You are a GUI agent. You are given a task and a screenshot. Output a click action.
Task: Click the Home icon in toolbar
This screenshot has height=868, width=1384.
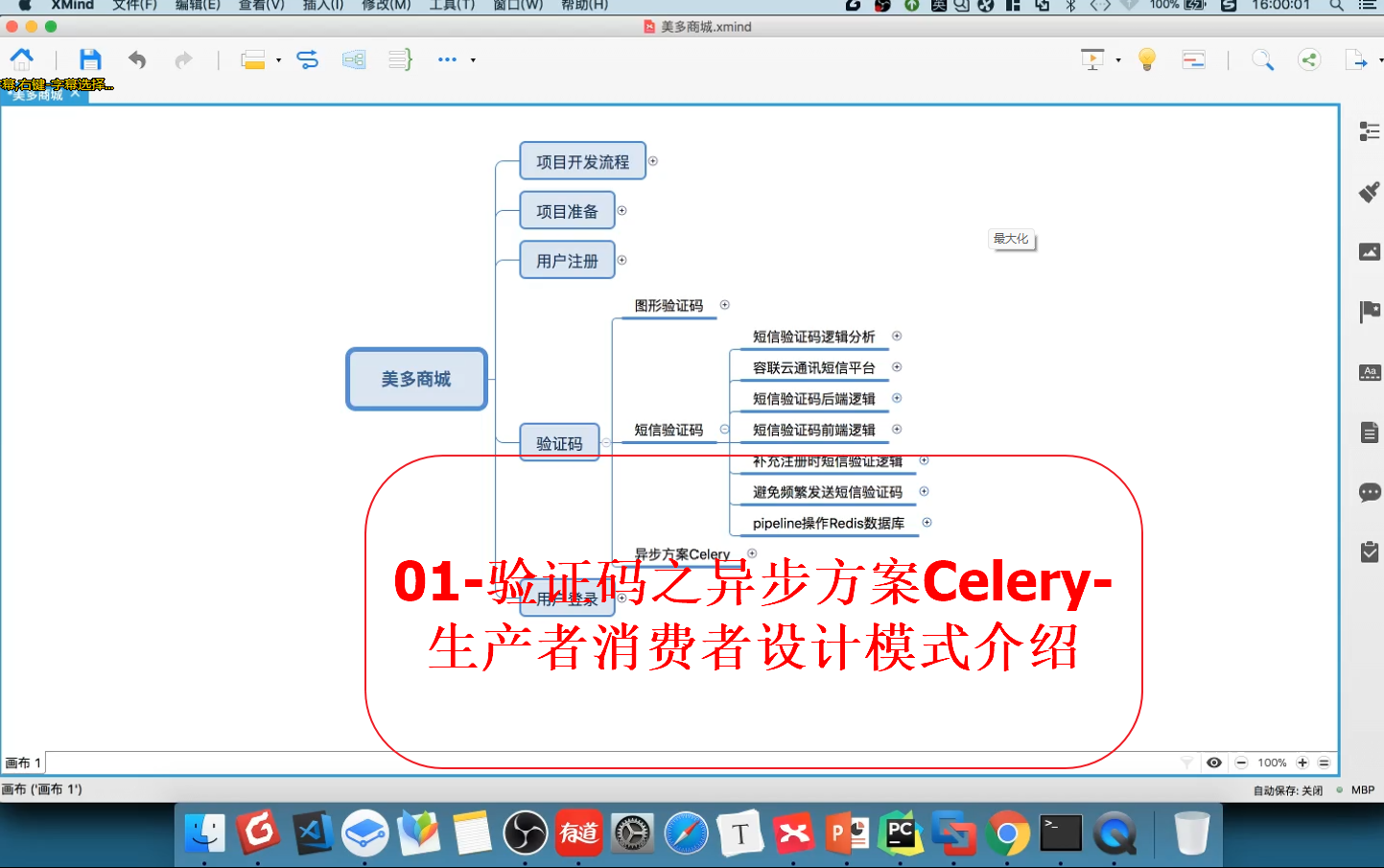pyautogui.click(x=22, y=59)
